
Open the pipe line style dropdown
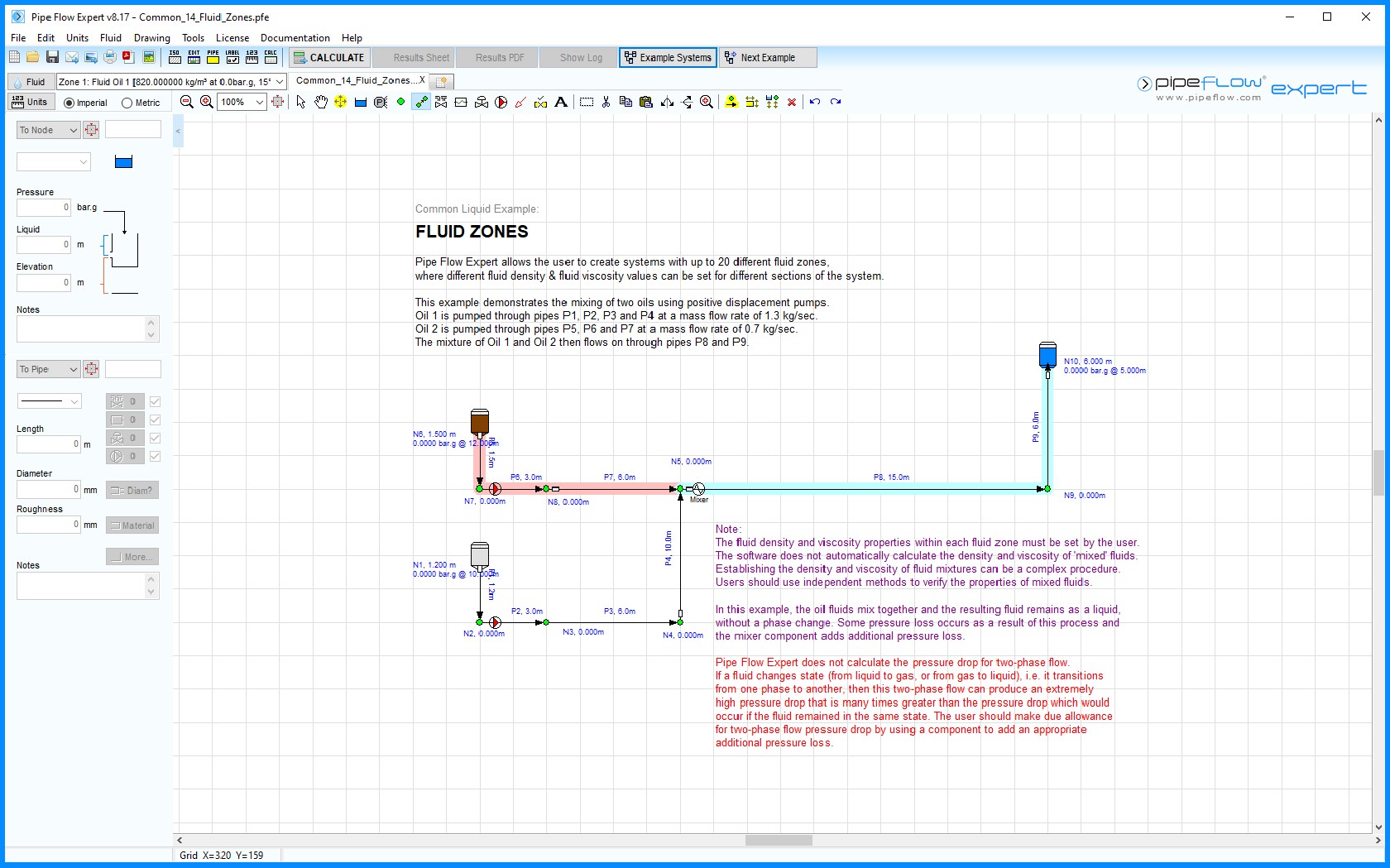point(49,401)
